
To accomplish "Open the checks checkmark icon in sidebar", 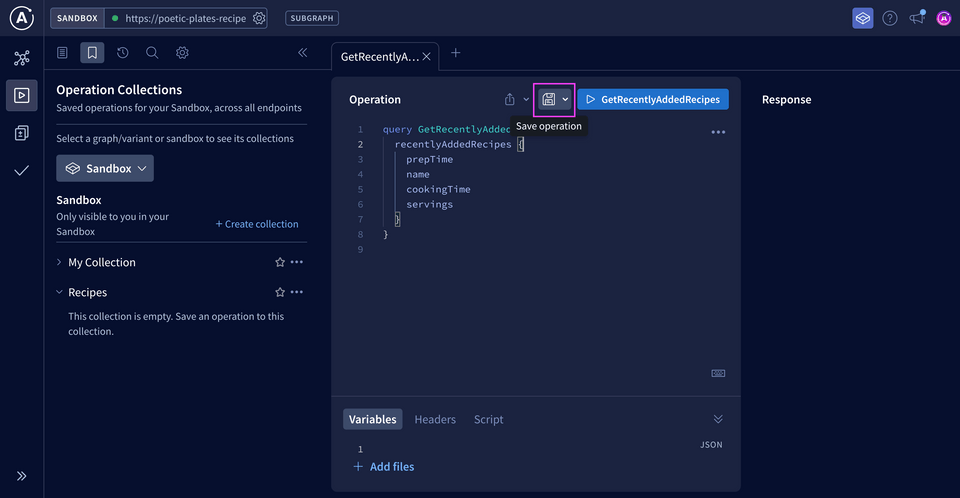I will pos(21,170).
